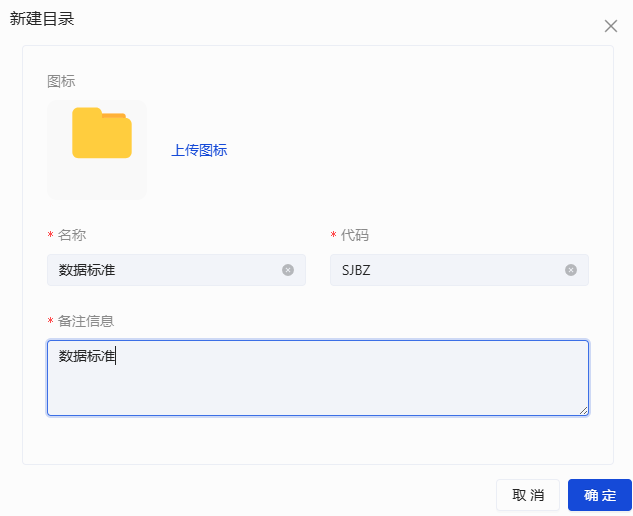Click the red asterisk beside 名称
The height and width of the screenshot is (516, 633).
(51, 236)
